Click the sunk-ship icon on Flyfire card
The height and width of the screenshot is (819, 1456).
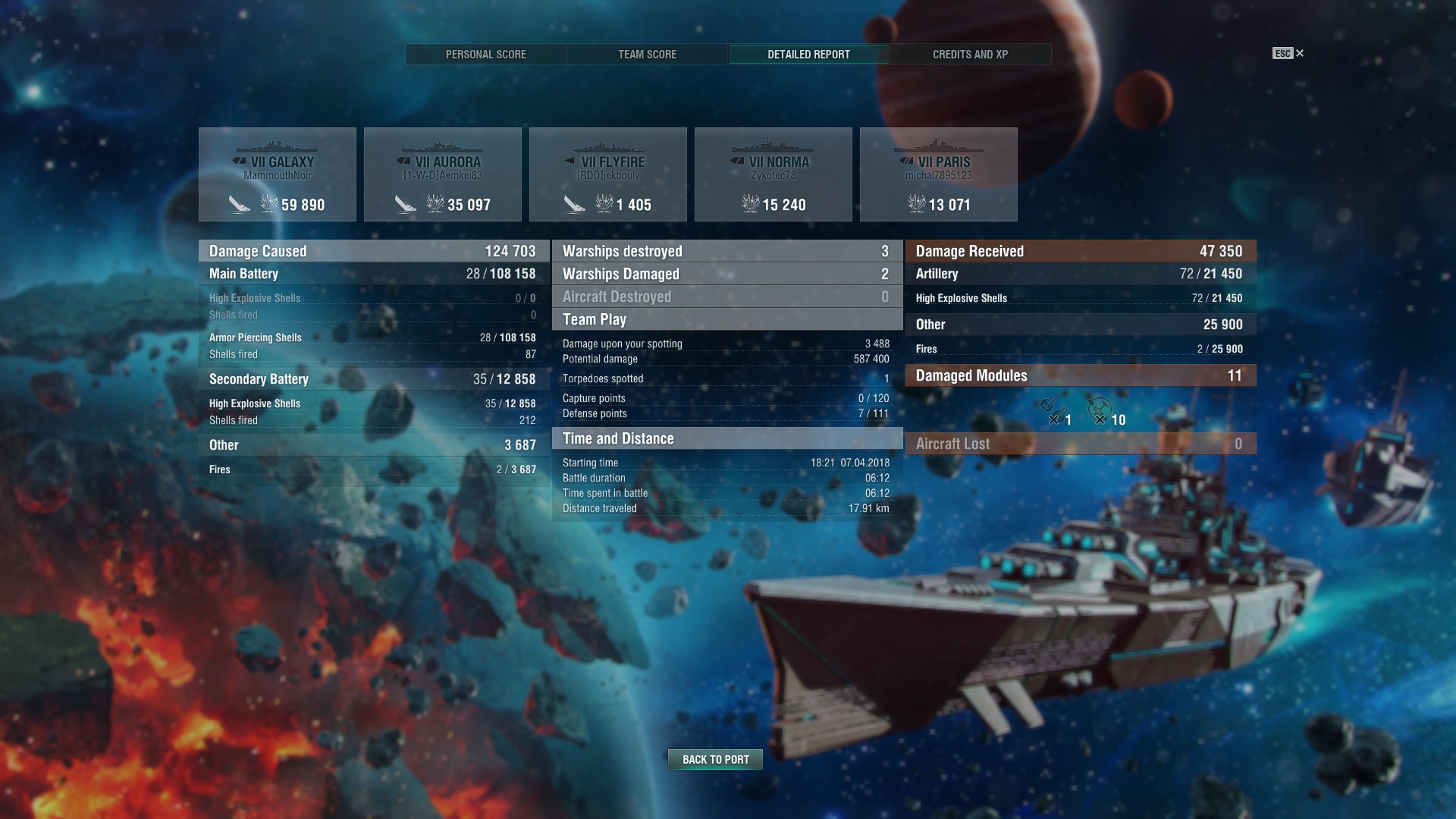tap(574, 204)
